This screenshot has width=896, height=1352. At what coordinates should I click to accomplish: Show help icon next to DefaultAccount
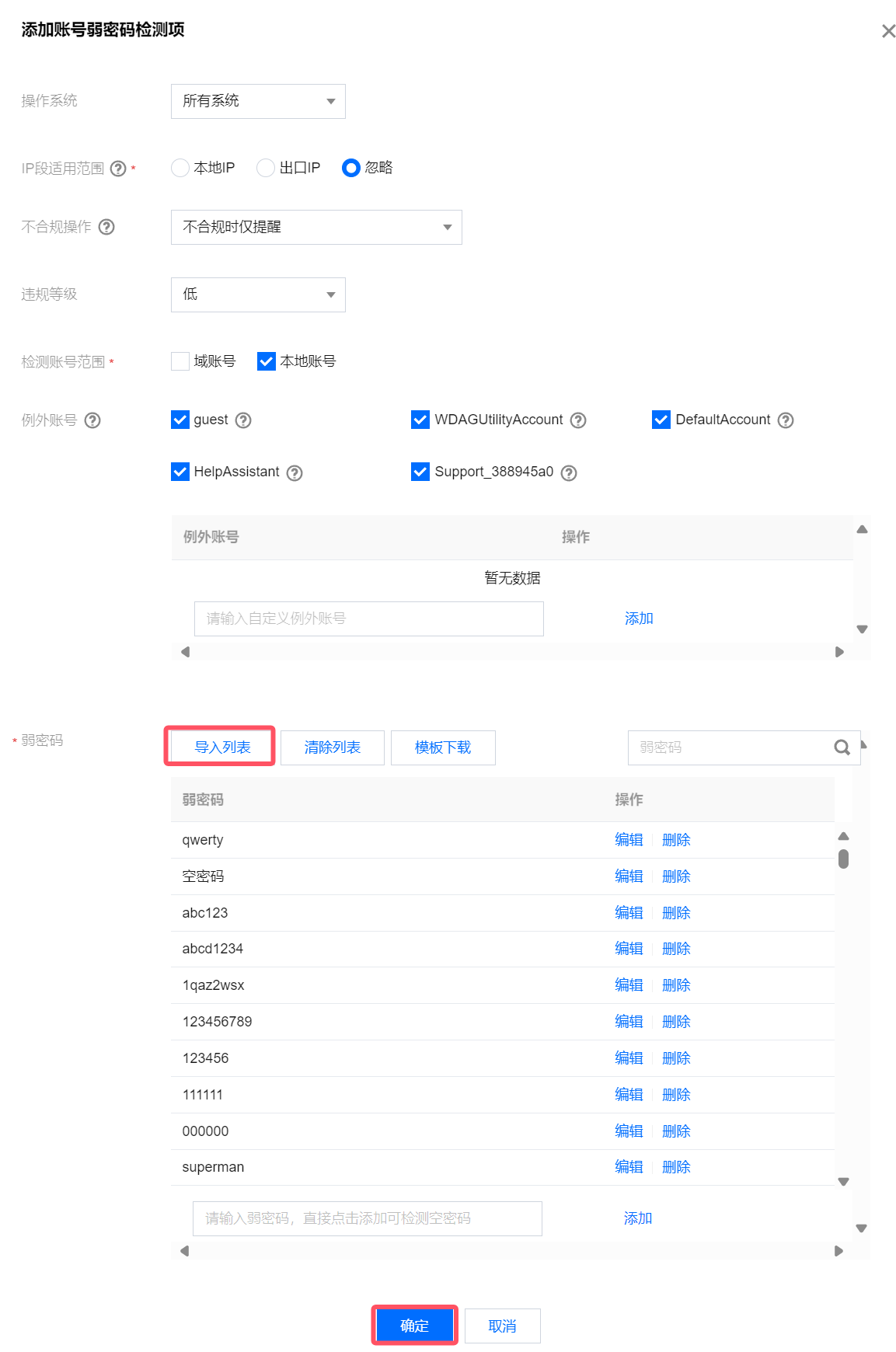point(786,420)
